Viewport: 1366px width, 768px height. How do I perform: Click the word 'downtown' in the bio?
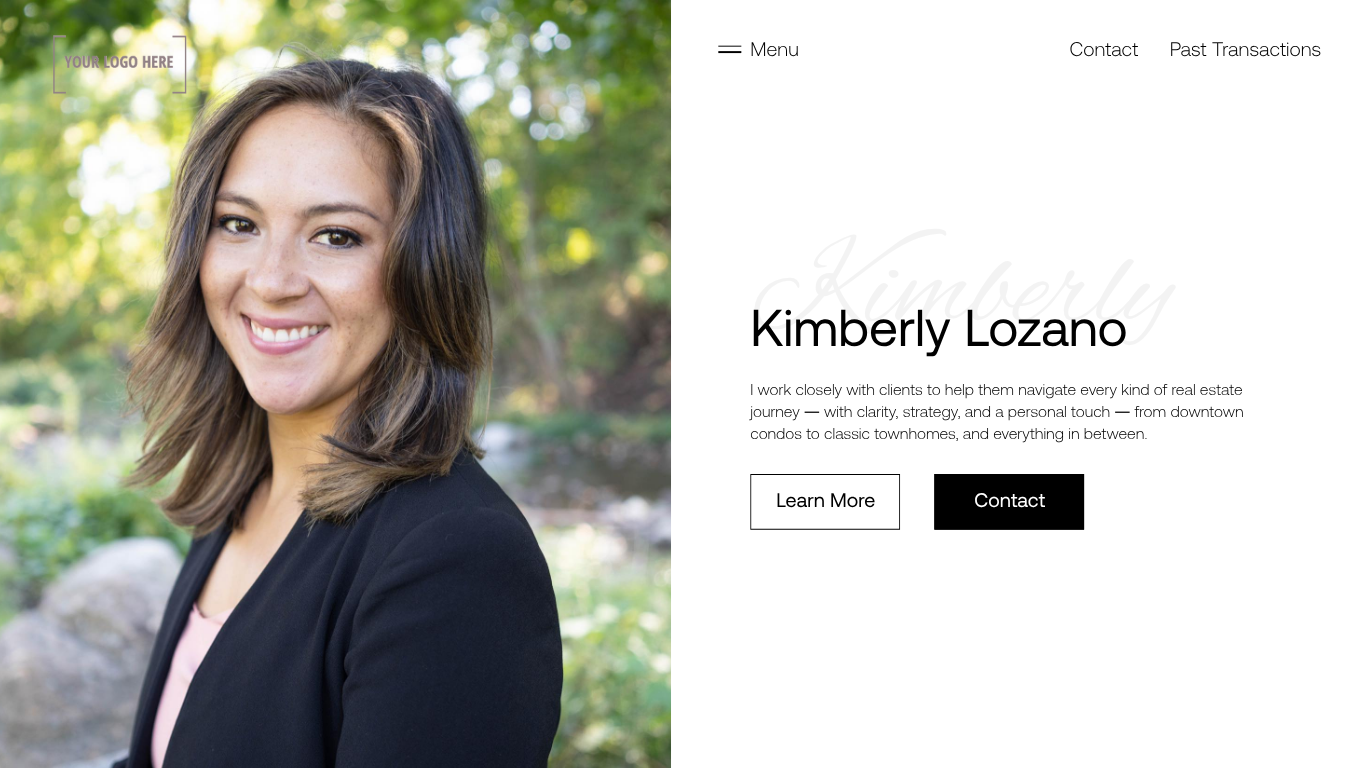point(1207,412)
